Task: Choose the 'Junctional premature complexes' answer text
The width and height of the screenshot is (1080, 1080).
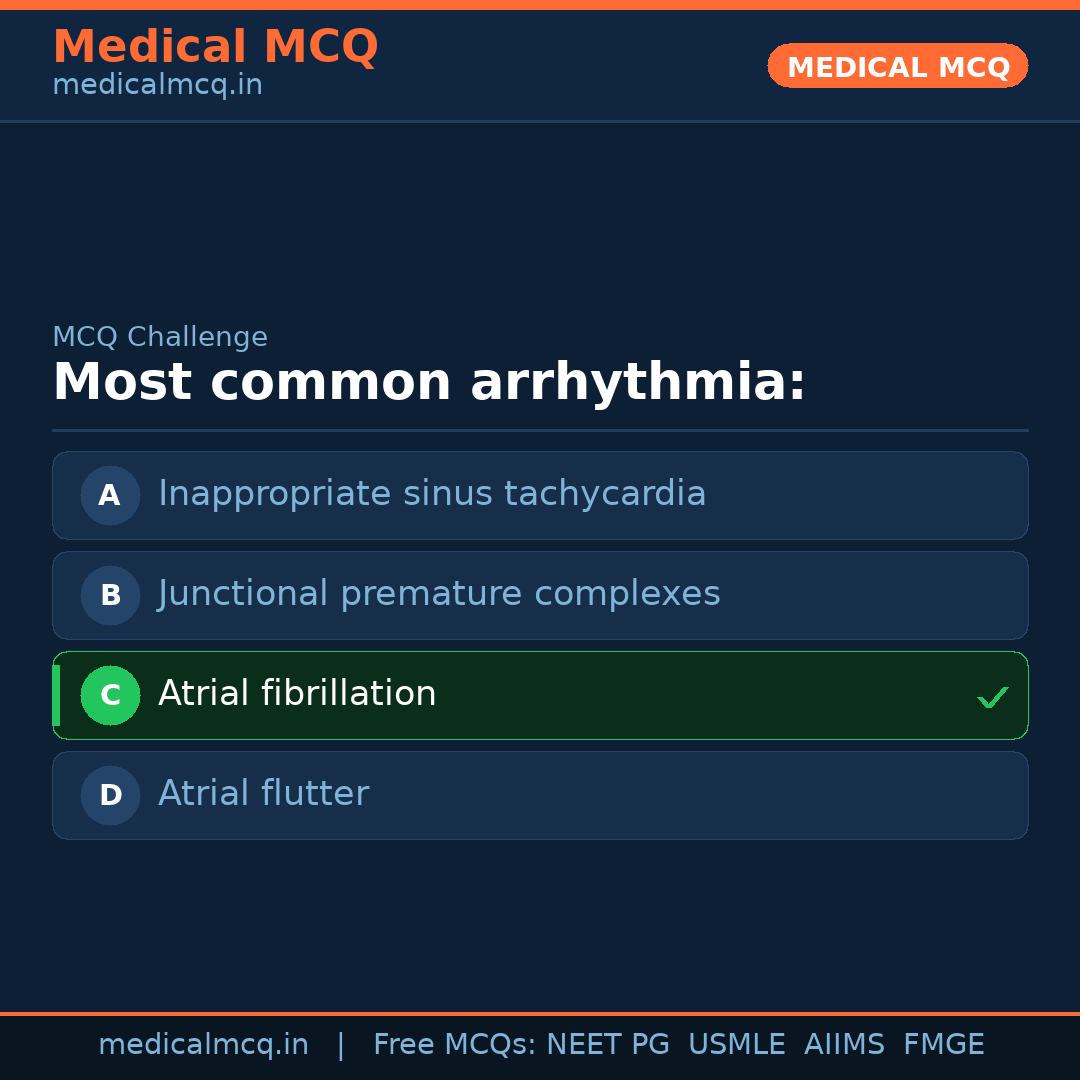Action: [x=439, y=594]
